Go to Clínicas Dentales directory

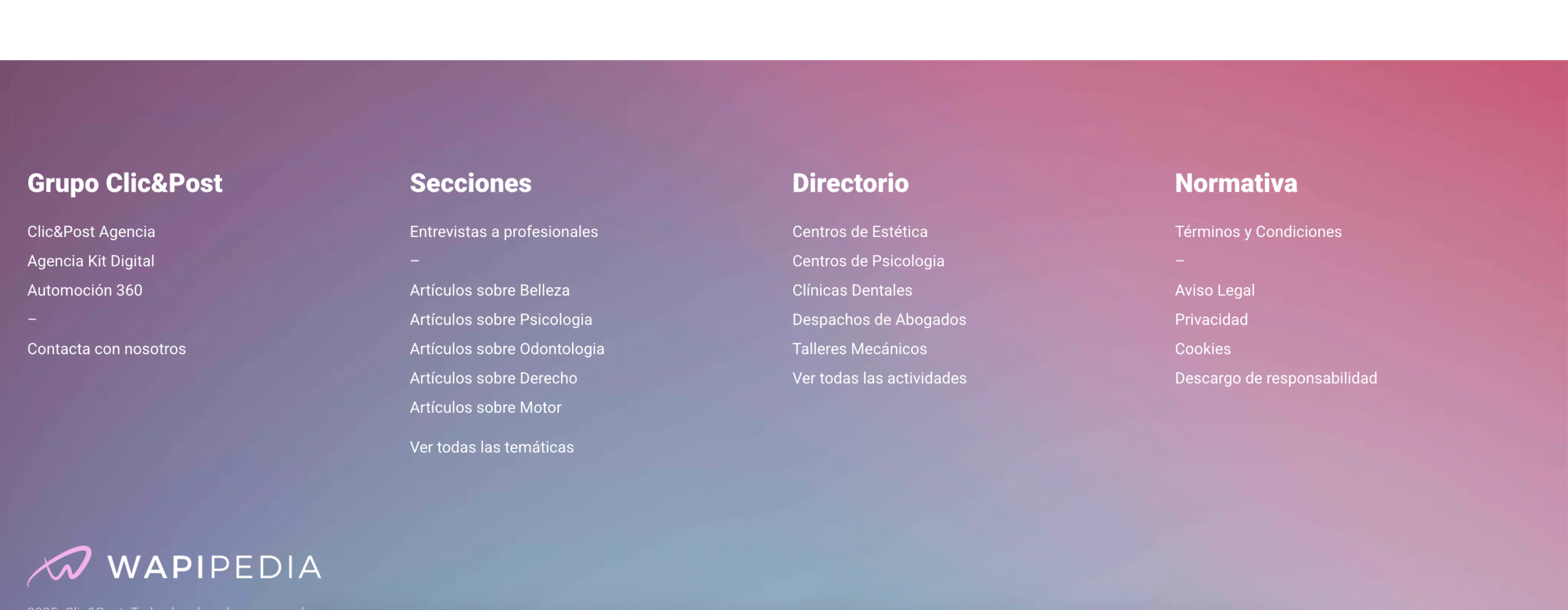(x=852, y=290)
